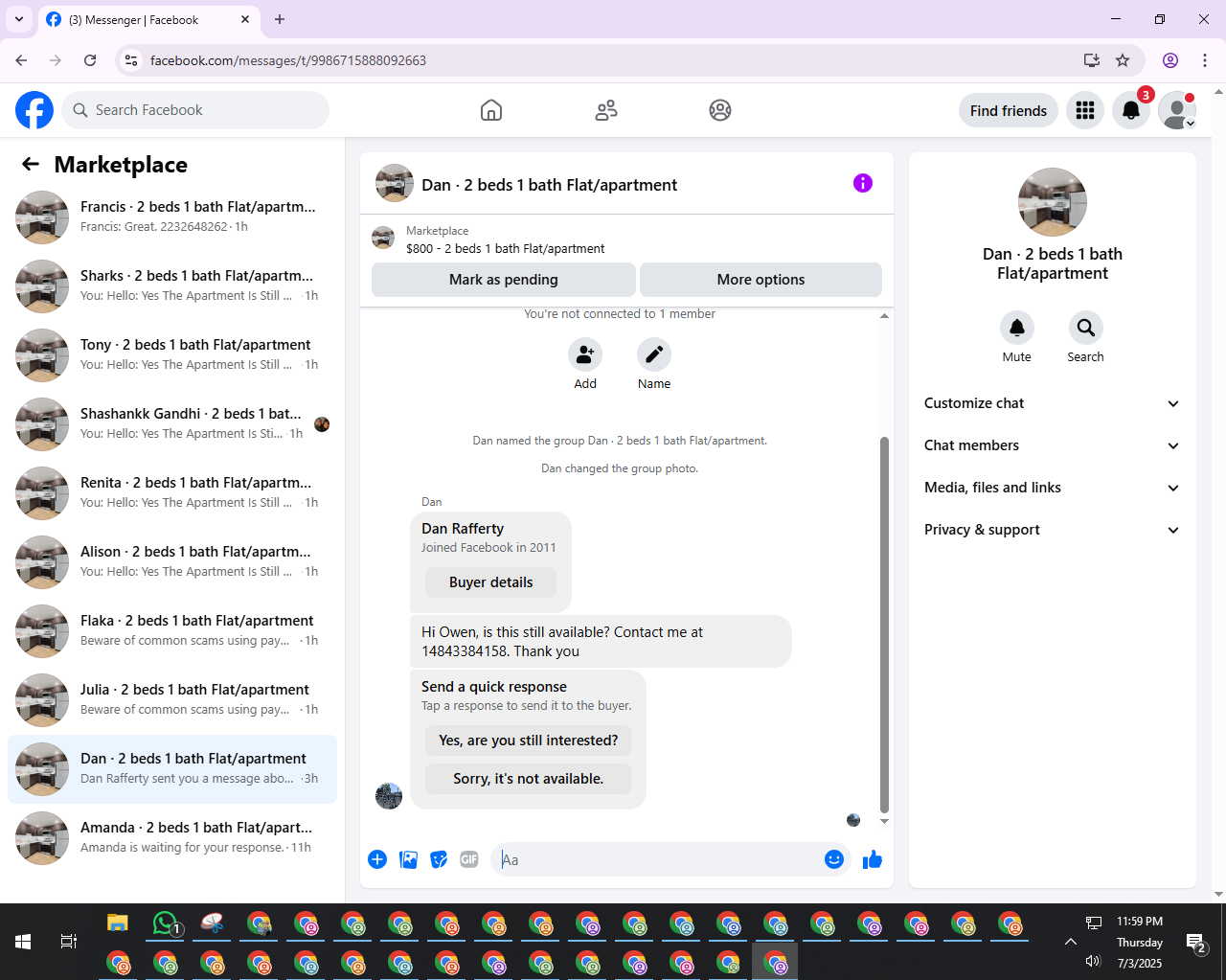
Task: Open Task View on taskbar
Action: coord(69,942)
